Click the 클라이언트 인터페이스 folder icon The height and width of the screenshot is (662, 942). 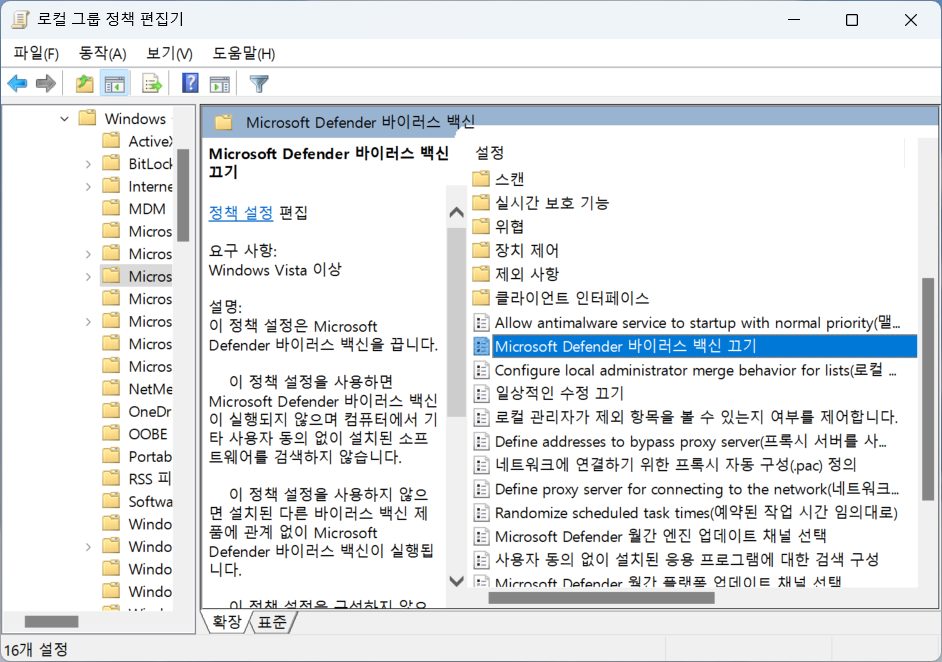point(481,298)
